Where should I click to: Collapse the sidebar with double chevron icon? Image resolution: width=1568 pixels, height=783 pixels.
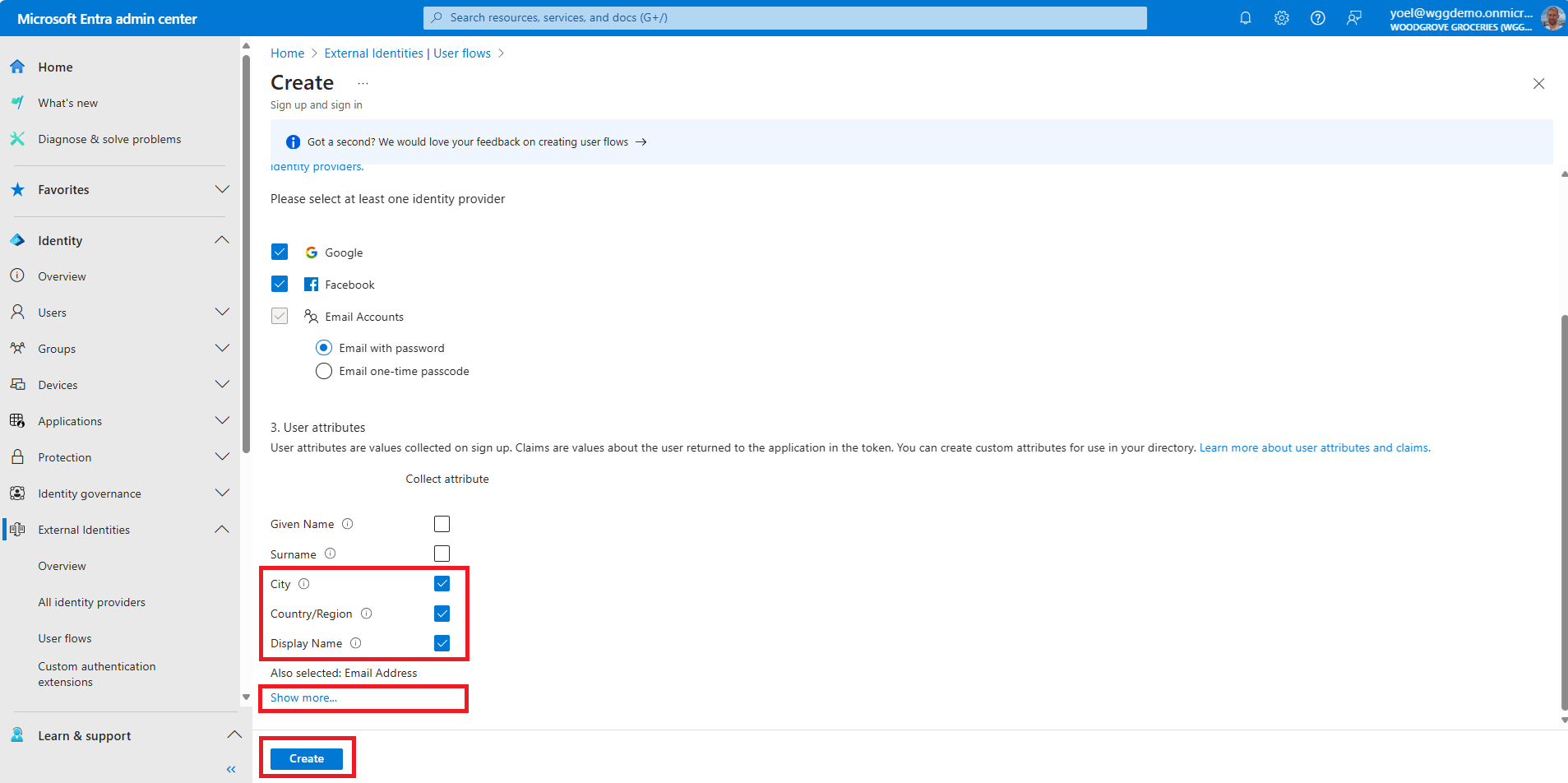(231, 769)
